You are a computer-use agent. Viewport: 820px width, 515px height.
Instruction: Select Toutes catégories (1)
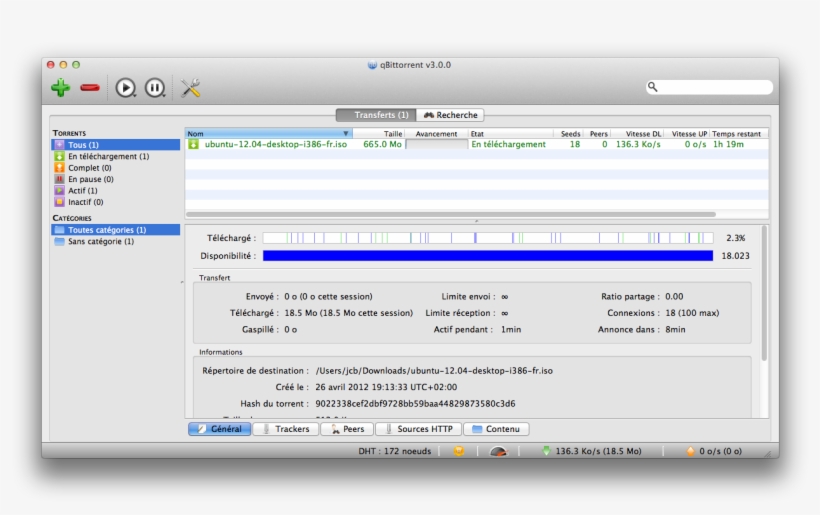[x=116, y=230]
